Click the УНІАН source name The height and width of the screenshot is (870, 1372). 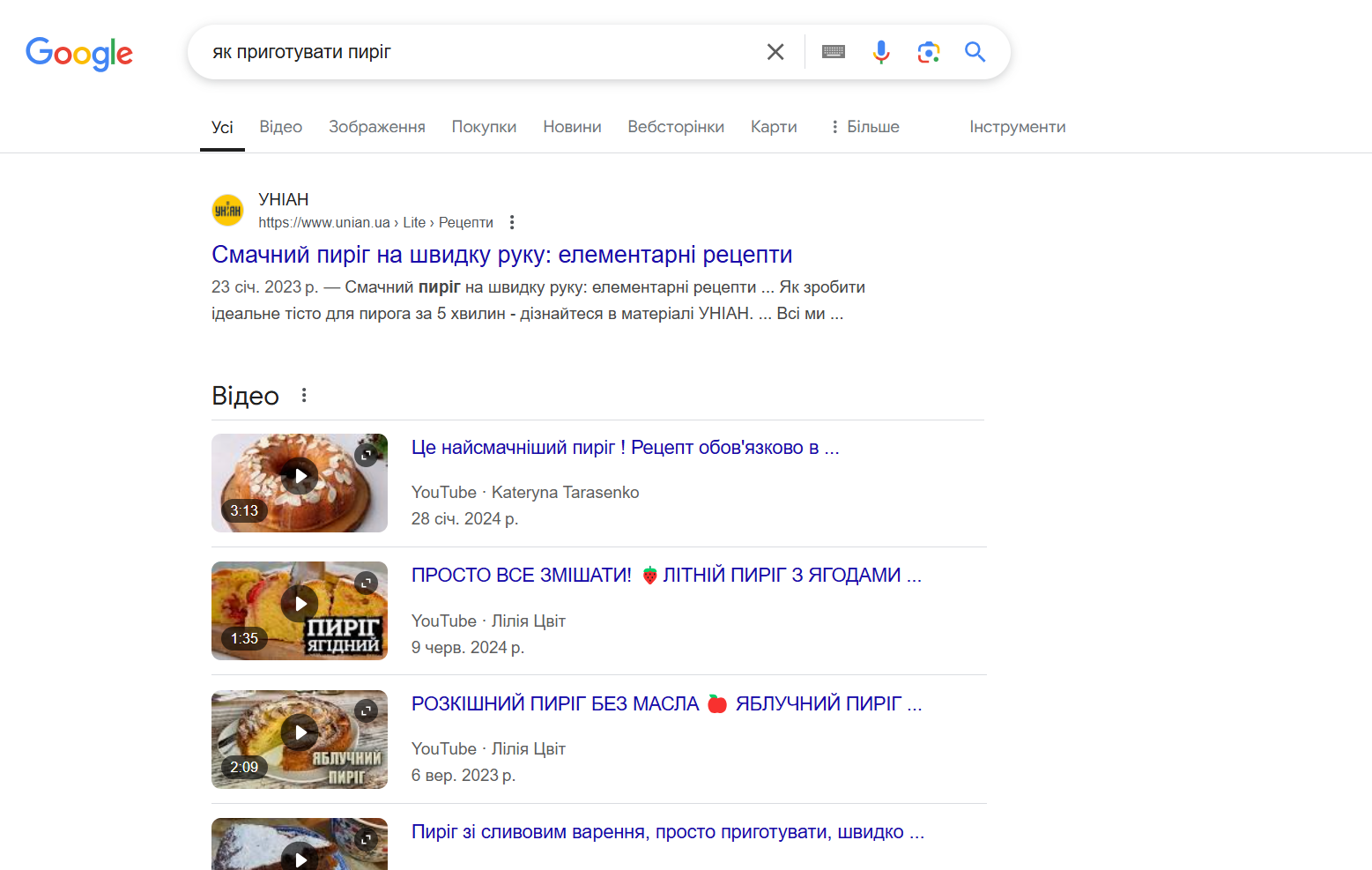[284, 199]
